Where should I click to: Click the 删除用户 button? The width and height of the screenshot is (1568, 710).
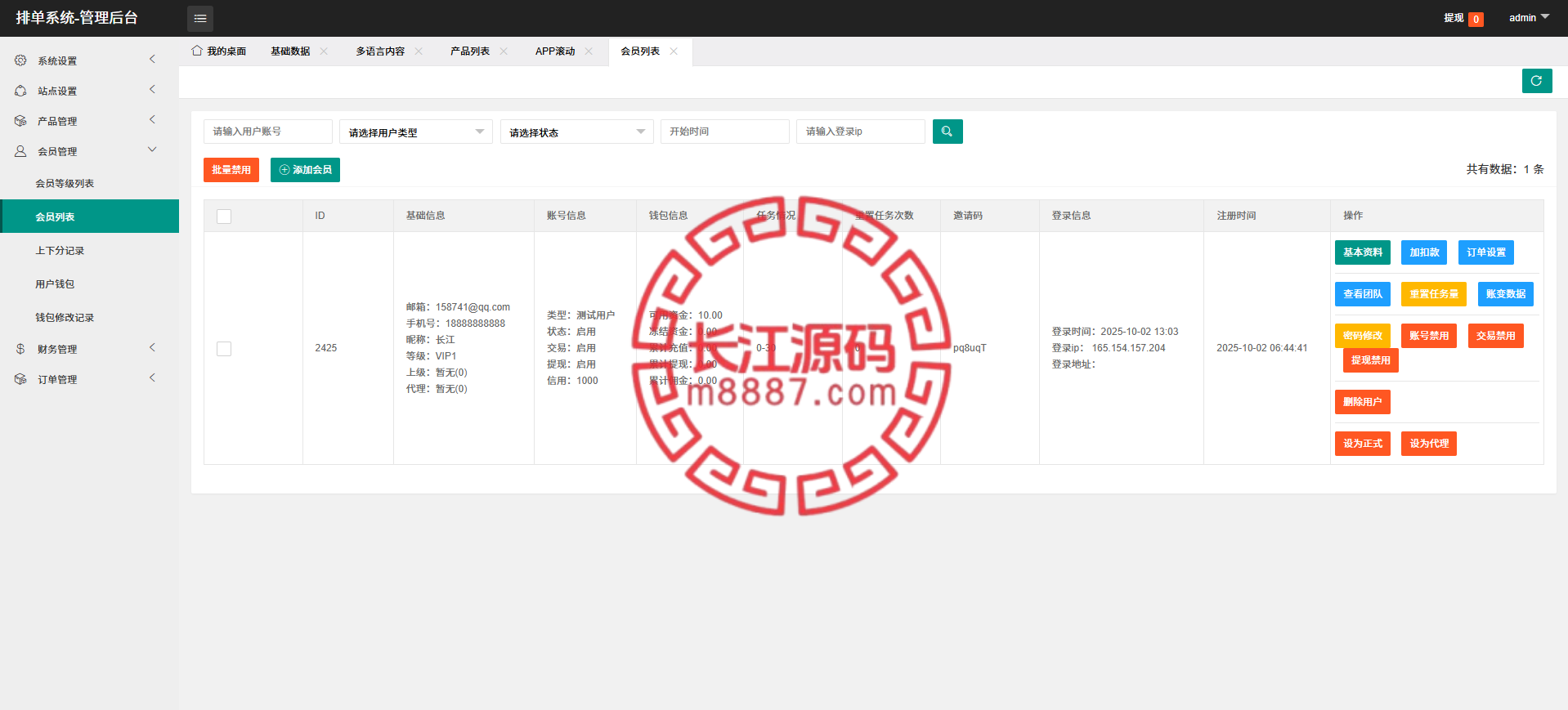(x=1363, y=402)
